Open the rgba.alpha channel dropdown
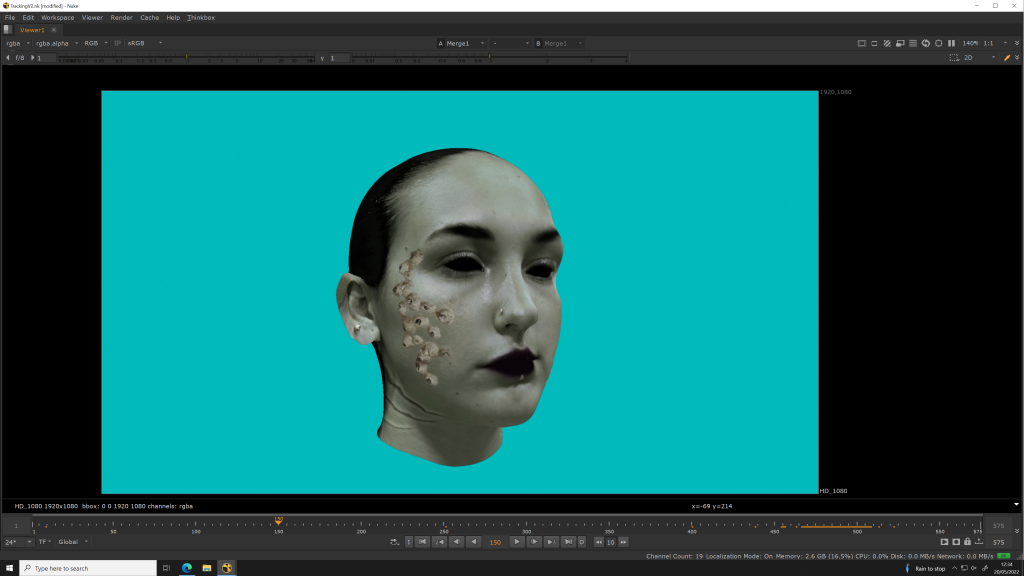The image size is (1024, 576). pos(57,43)
